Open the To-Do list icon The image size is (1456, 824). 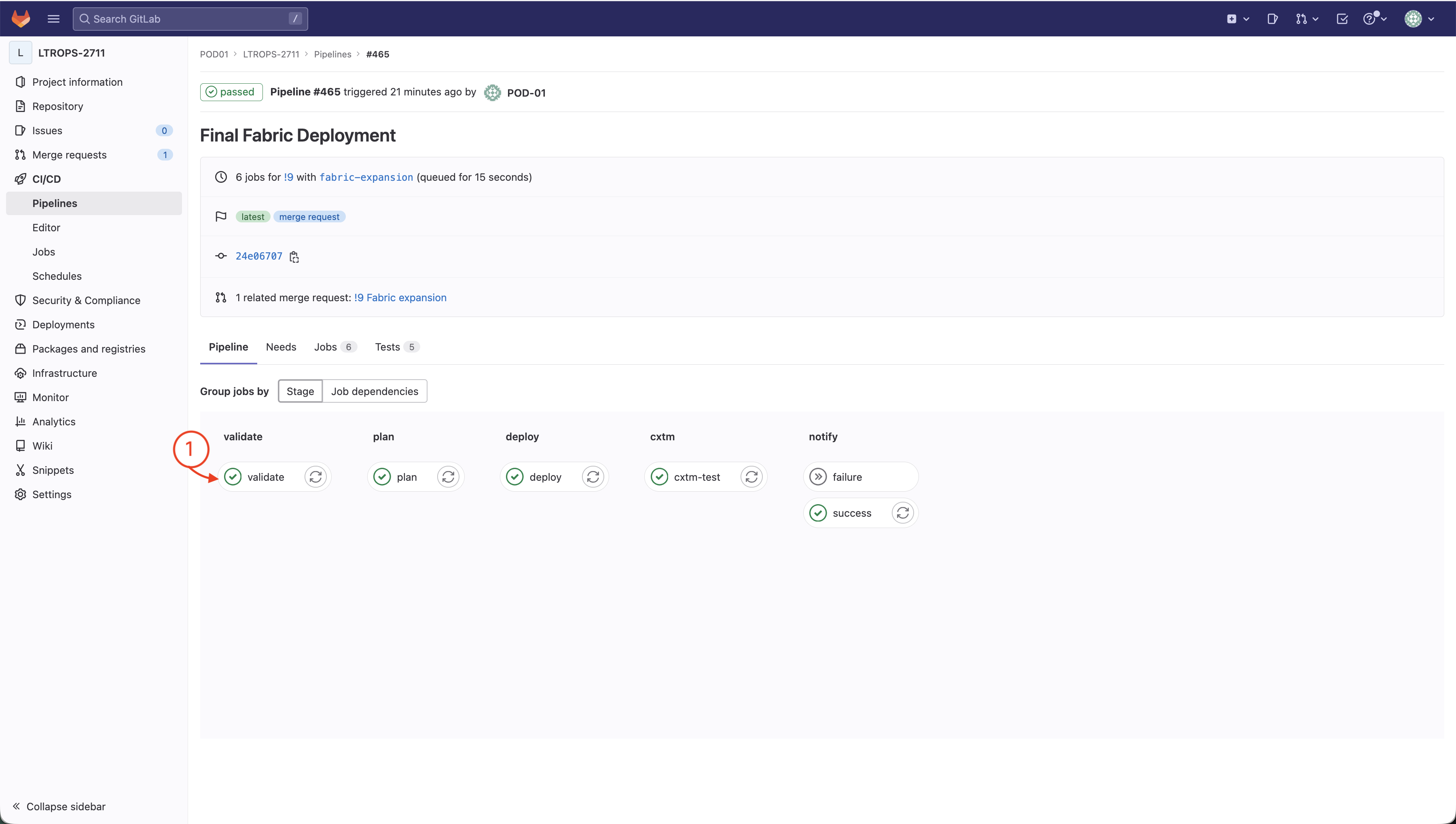tap(1342, 19)
